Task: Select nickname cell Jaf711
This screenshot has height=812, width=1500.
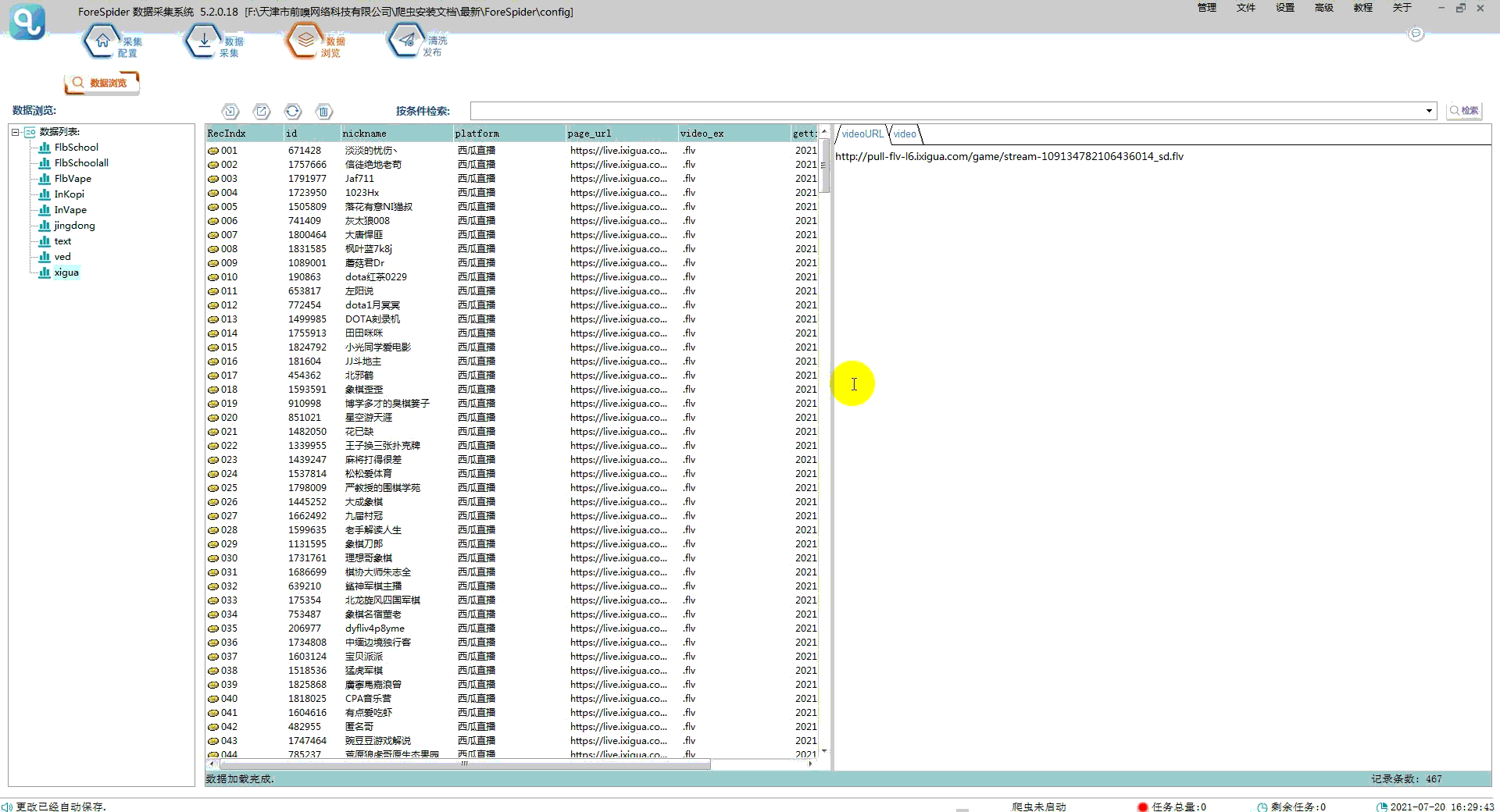Action: click(x=359, y=179)
